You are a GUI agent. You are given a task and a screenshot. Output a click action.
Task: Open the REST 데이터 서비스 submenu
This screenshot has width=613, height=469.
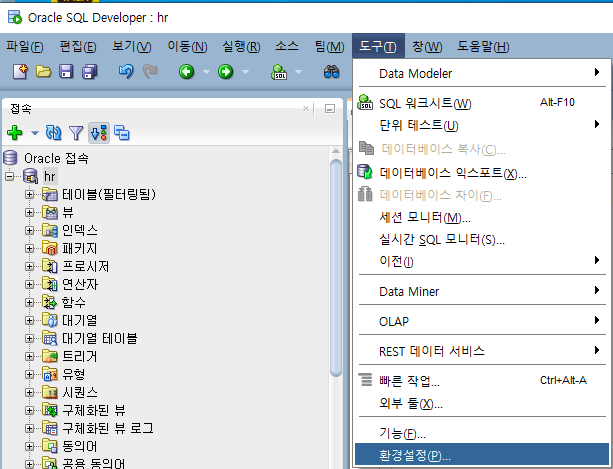coord(482,351)
